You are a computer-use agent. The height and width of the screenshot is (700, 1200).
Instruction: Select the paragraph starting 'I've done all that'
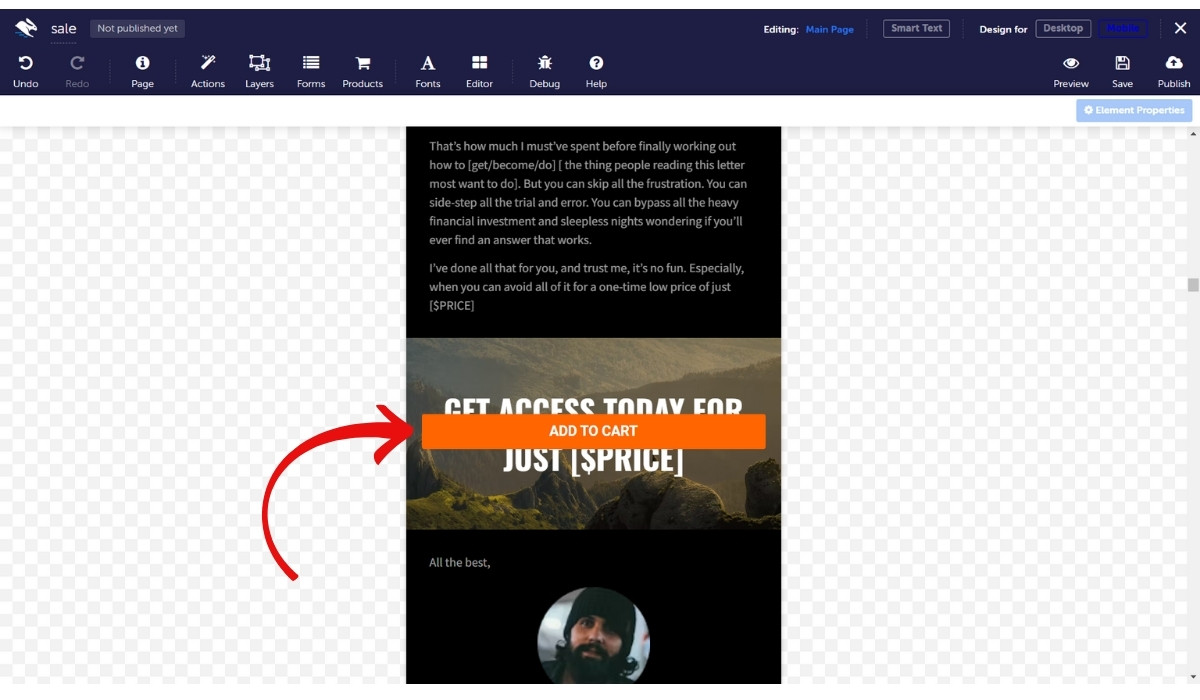pos(587,287)
